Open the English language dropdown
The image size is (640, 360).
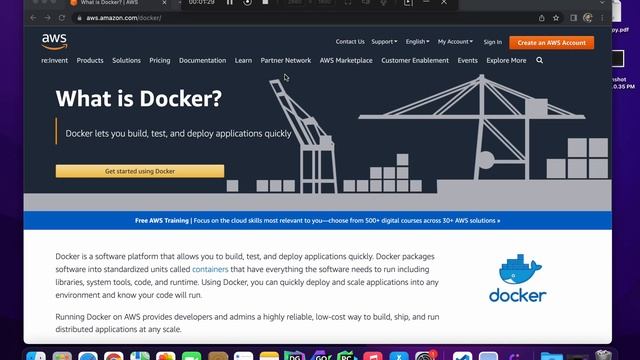click(417, 42)
